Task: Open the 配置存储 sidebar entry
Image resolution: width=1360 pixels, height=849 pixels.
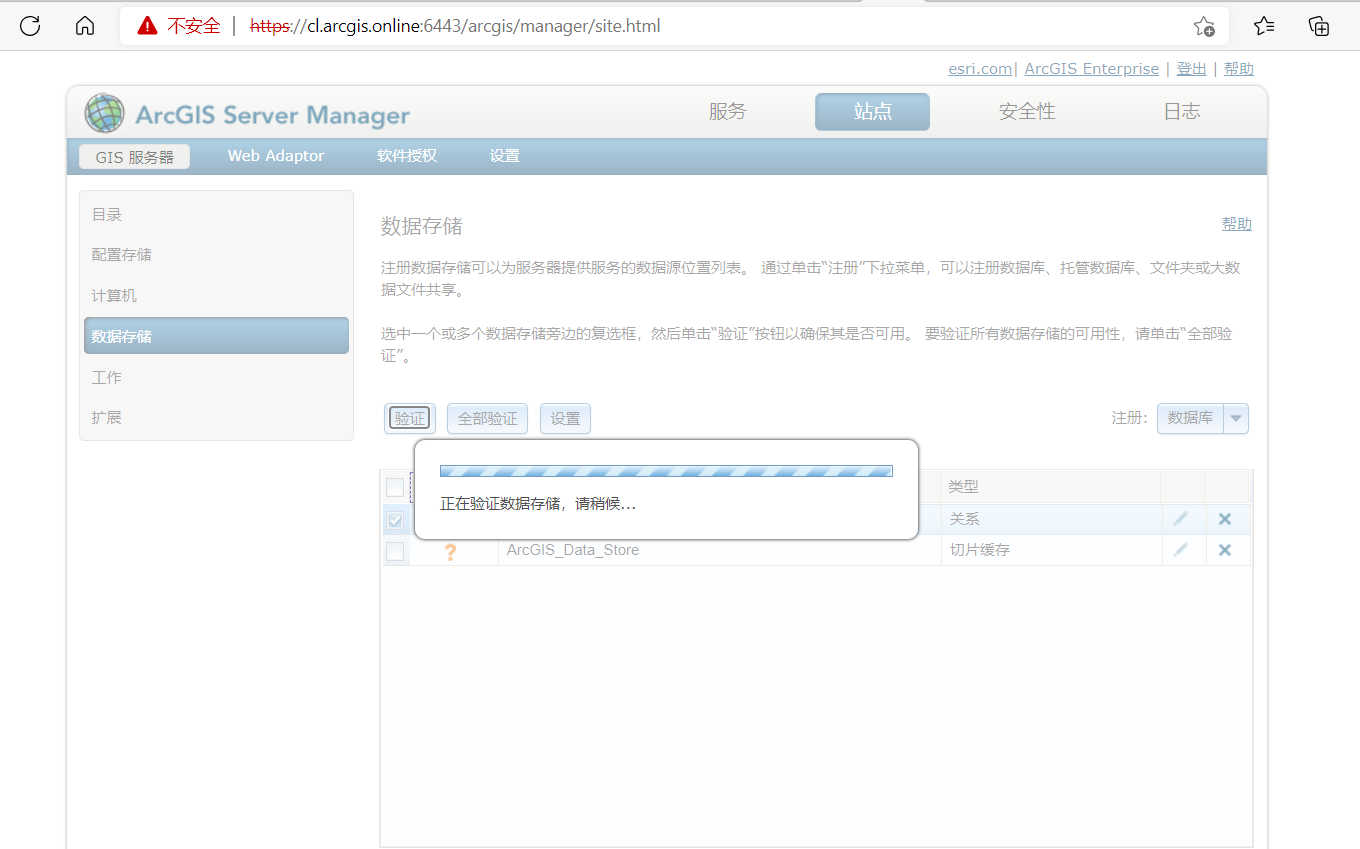Action: coord(121,254)
